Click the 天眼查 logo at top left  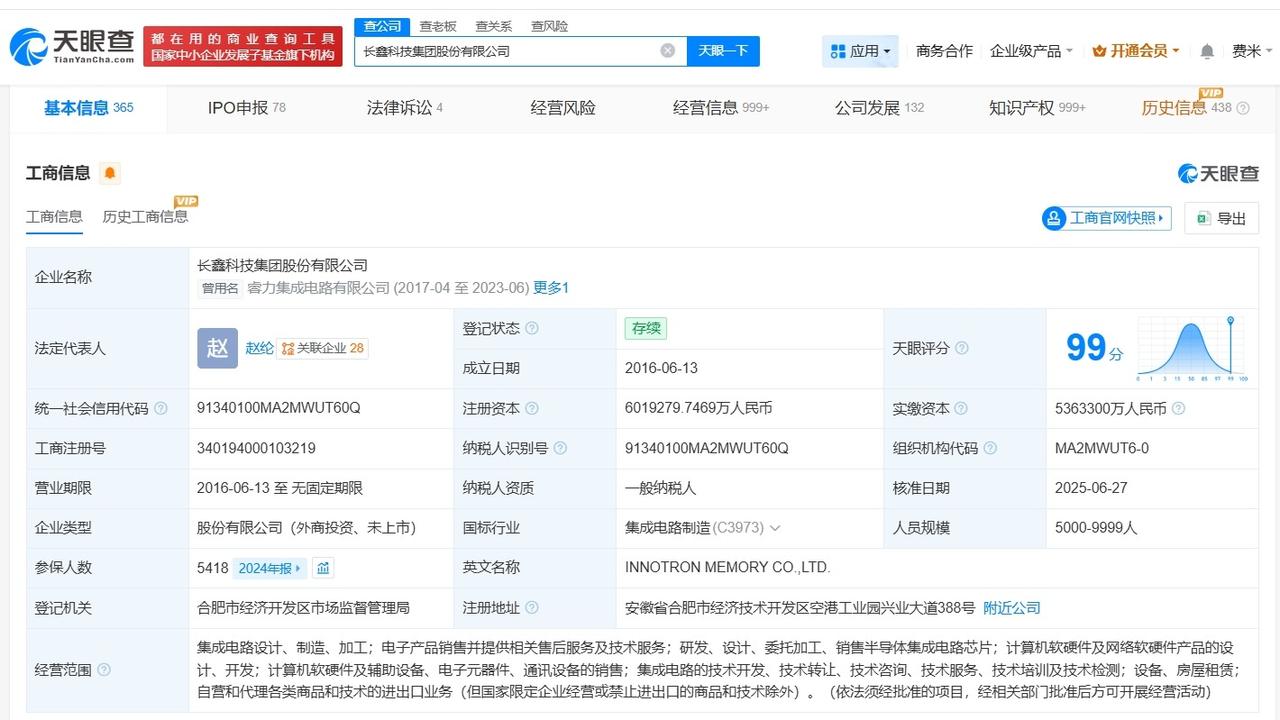coord(71,46)
